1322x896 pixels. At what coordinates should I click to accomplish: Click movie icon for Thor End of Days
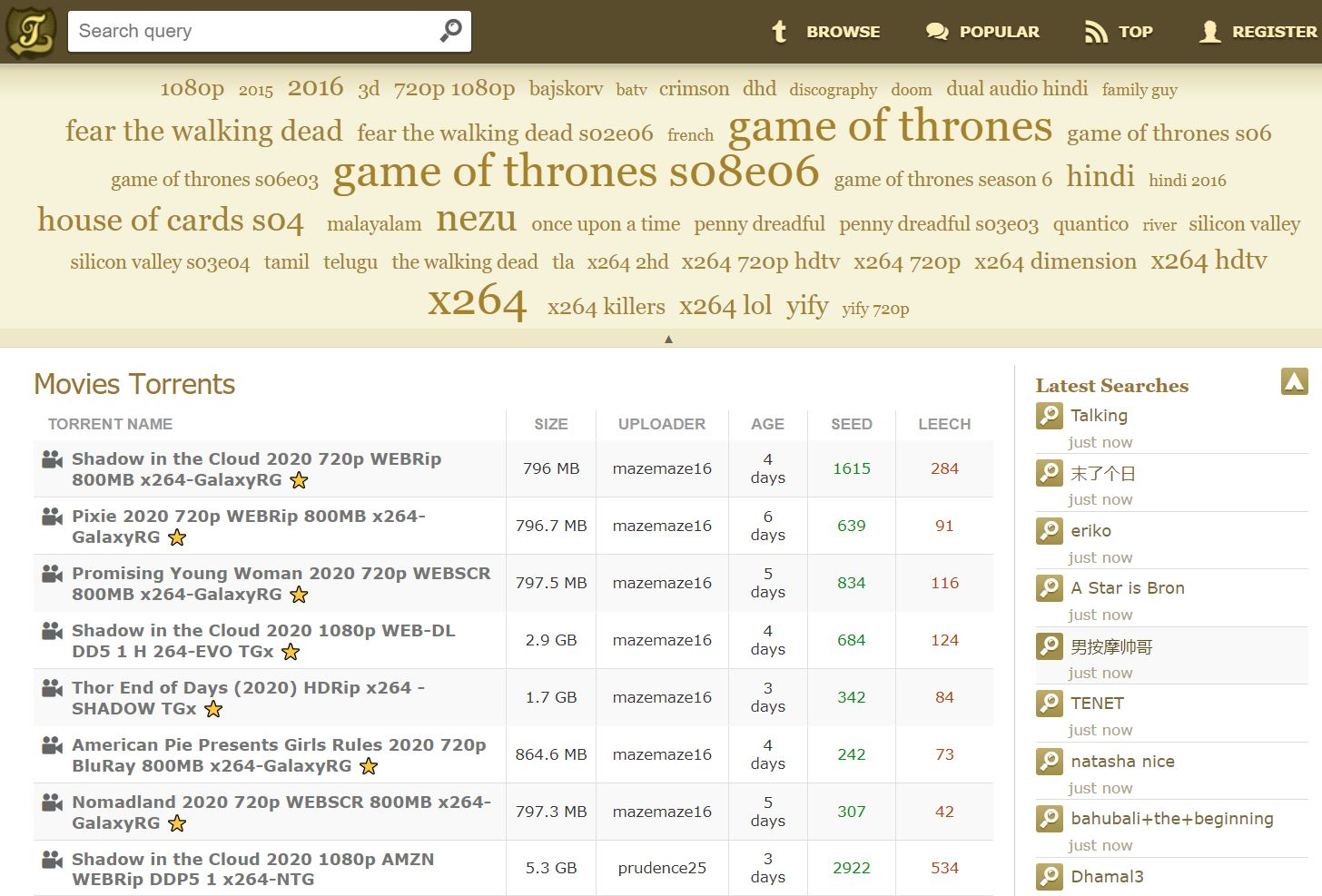coord(53,688)
